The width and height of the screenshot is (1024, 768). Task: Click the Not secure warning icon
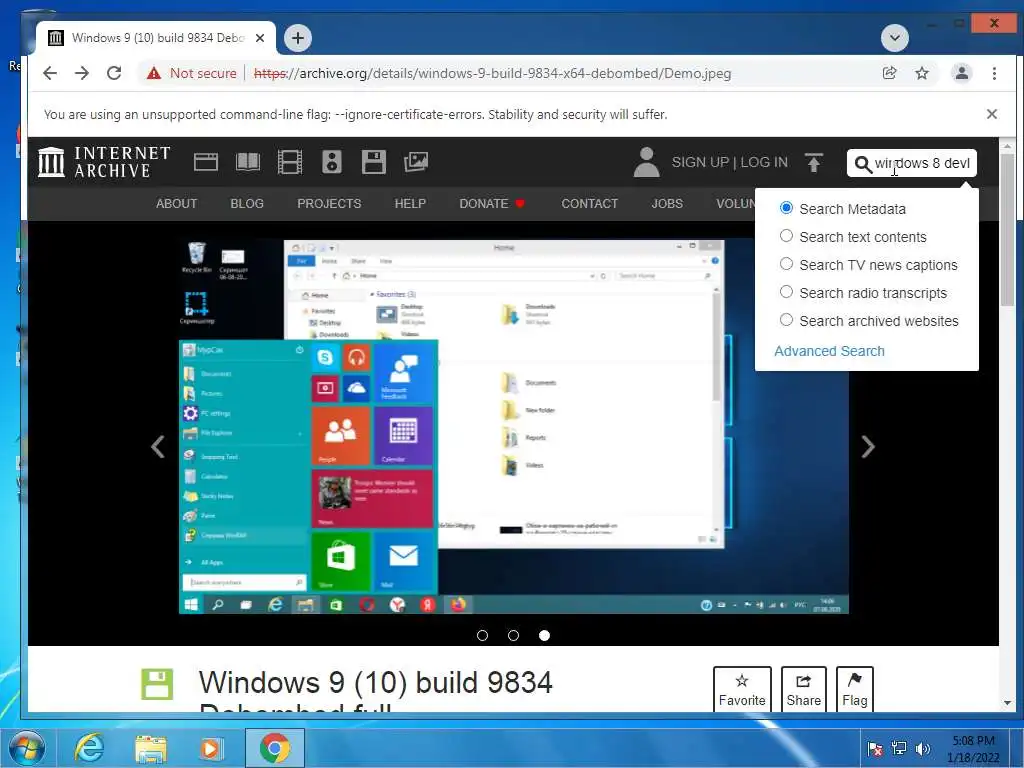pos(153,73)
